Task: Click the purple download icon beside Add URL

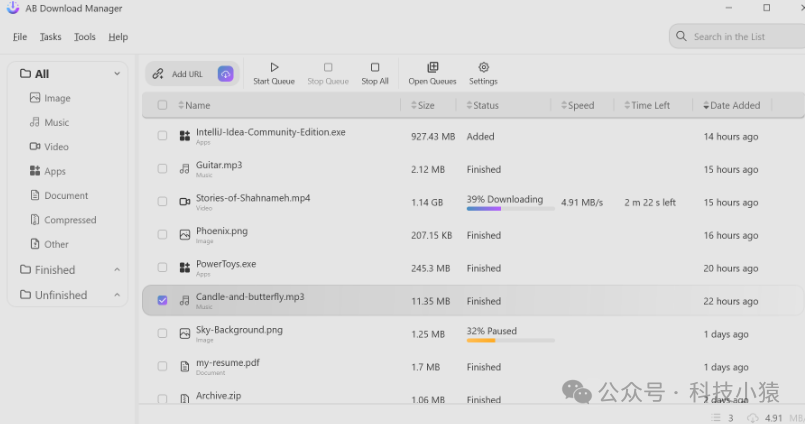Action: click(225, 74)
